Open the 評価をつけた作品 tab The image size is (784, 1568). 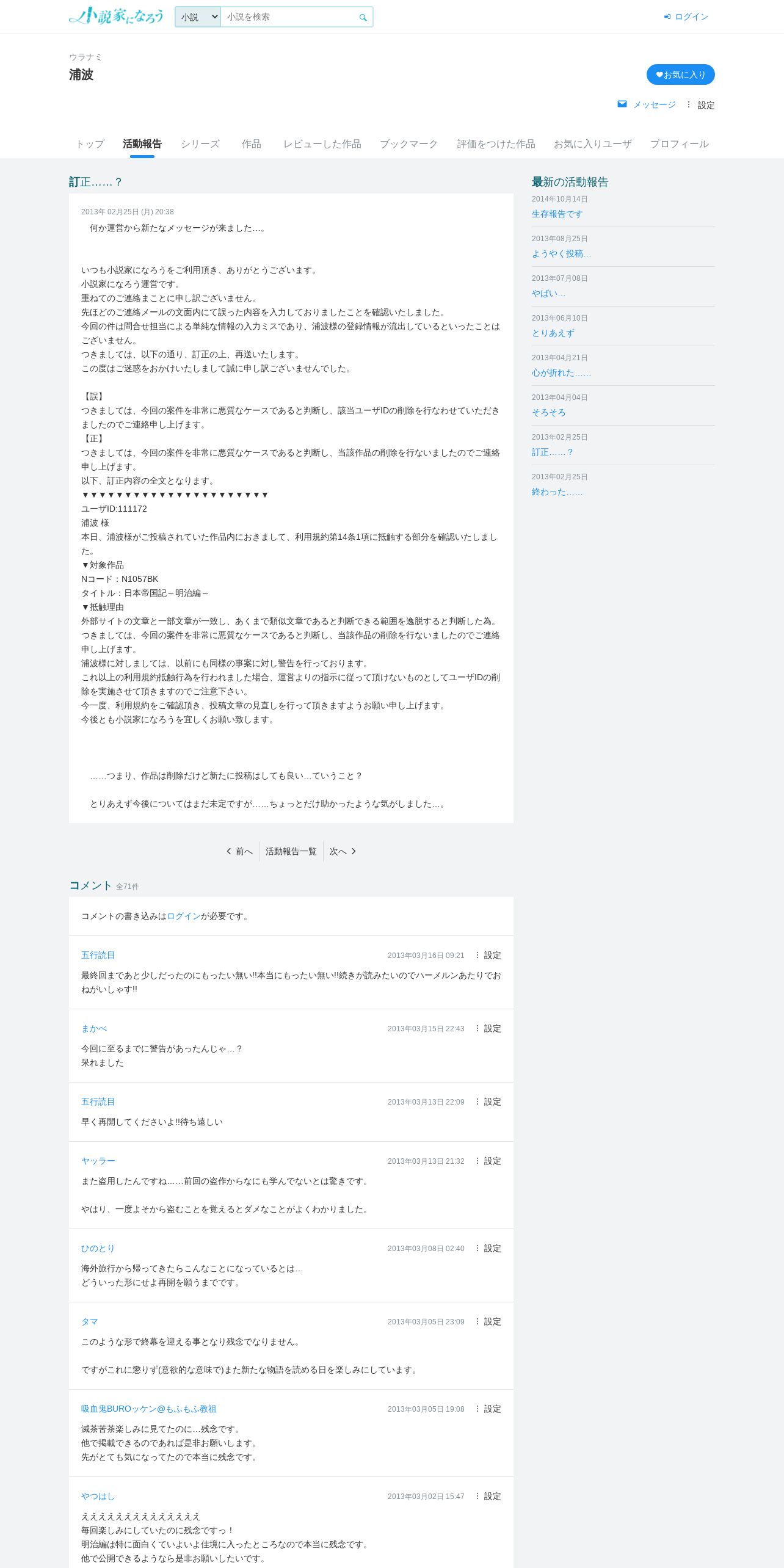click(x=496, y=144)
